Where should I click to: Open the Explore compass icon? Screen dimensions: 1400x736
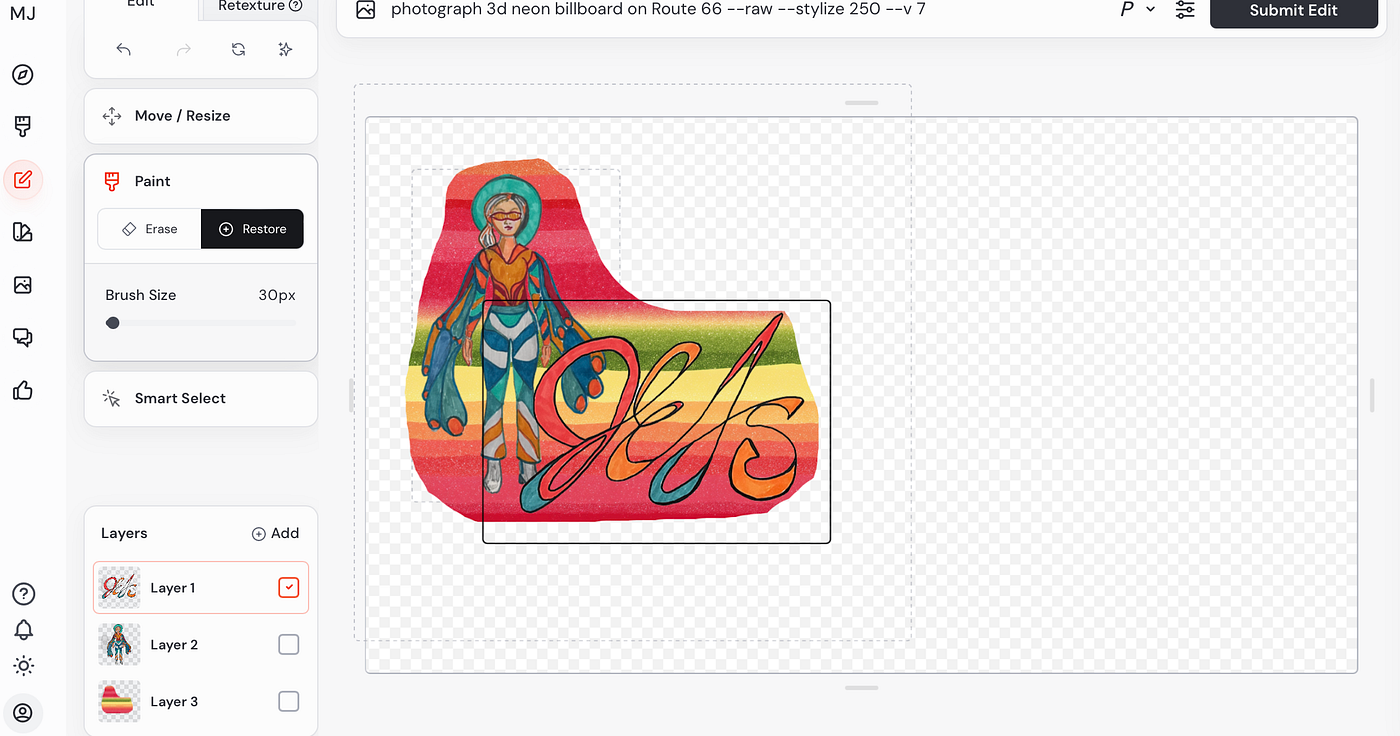pos(23,75)
